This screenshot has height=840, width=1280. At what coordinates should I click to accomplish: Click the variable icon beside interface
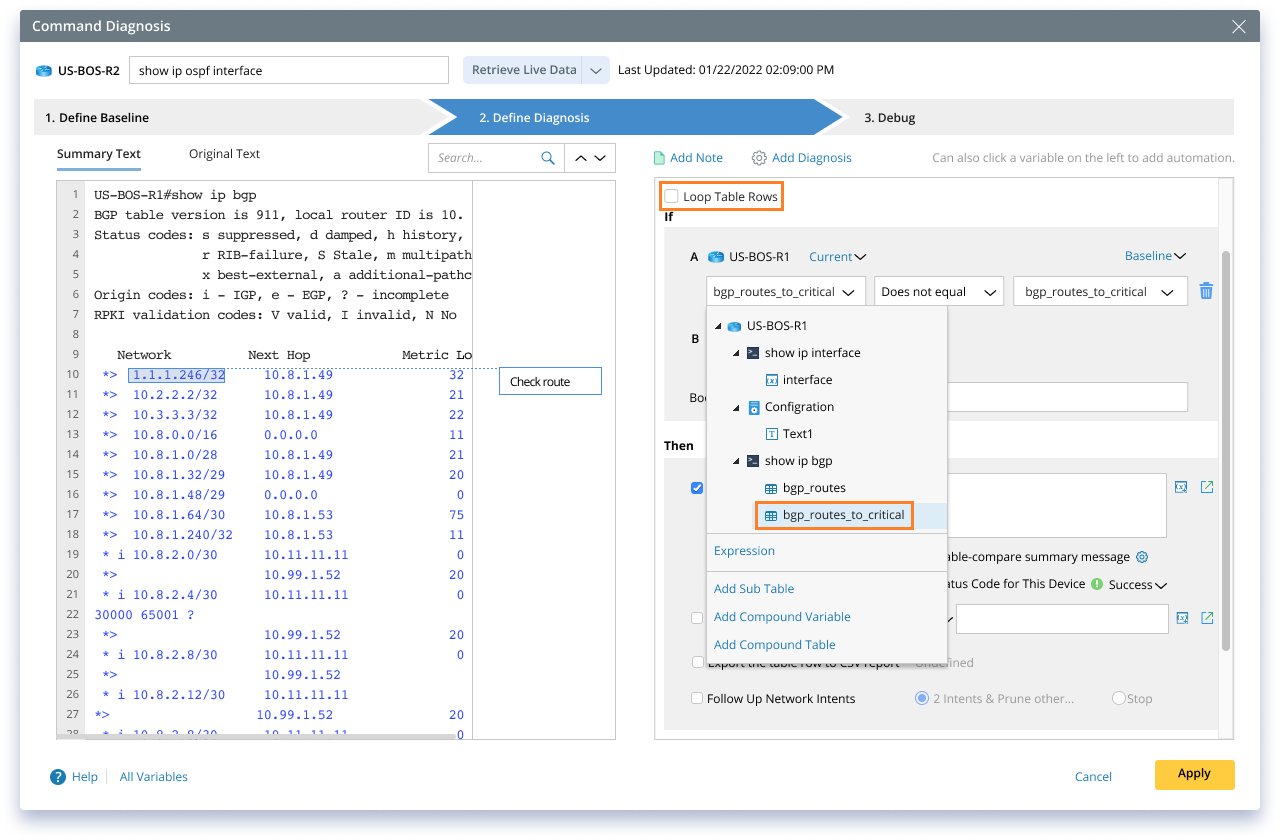tap(771, 380)
